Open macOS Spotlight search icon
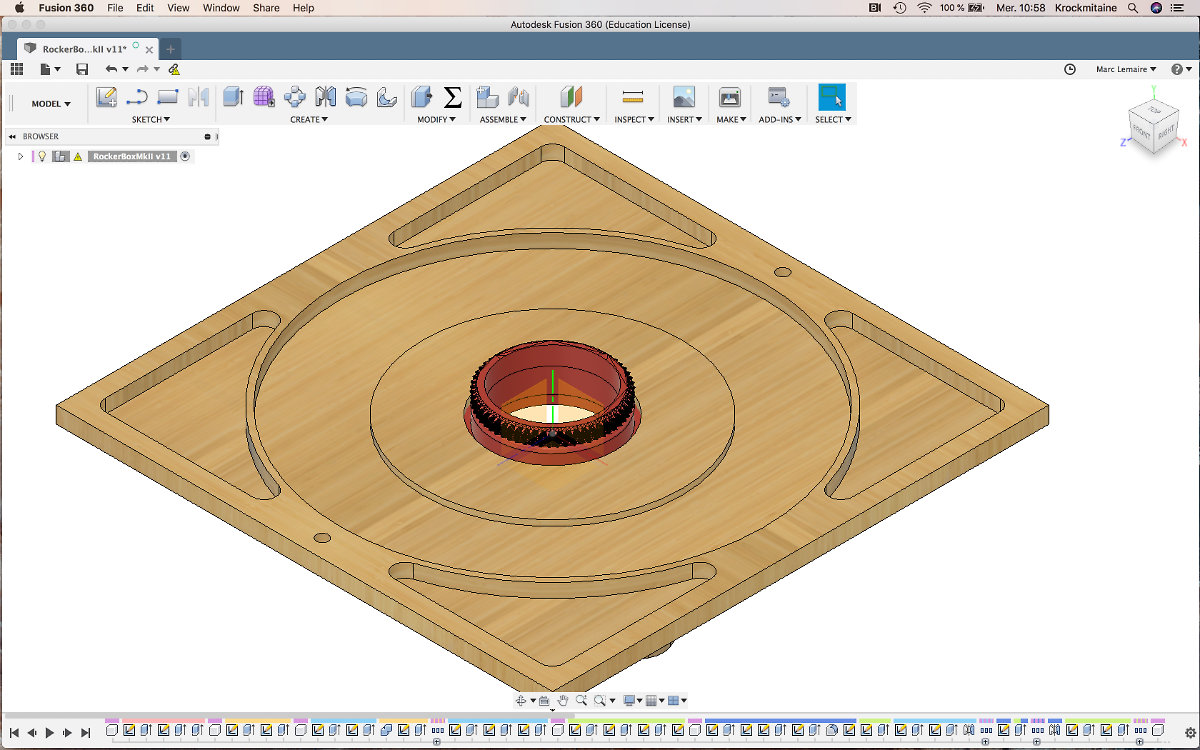This screenshot has height=750, width=1200. (1133, 8)
